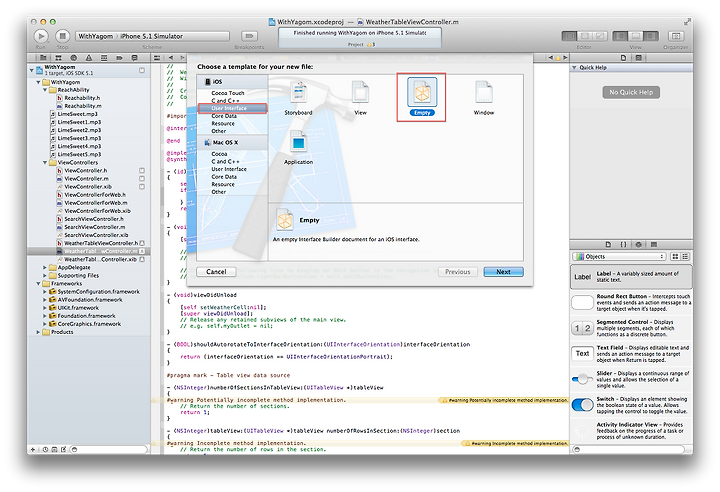Switch object library to list view
Screen dimensions: 720x492
(x=685, y=256)
